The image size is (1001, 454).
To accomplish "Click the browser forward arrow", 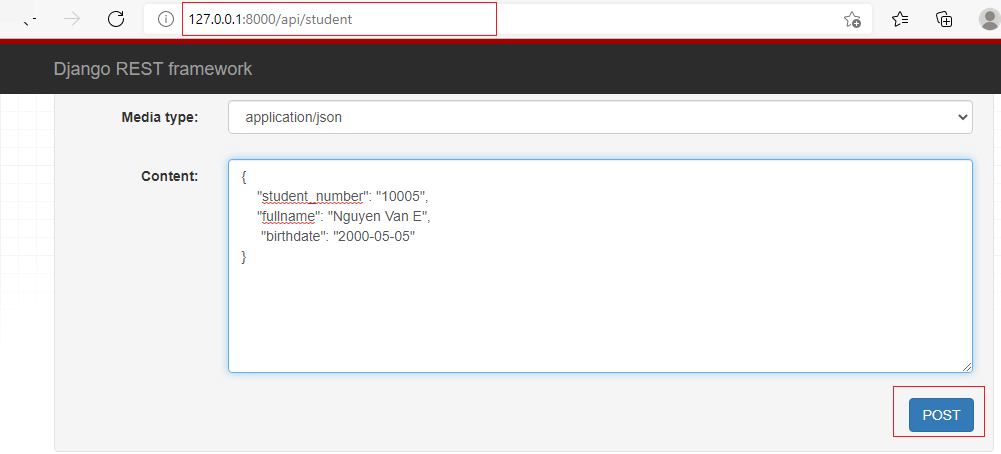I will 71,19.
